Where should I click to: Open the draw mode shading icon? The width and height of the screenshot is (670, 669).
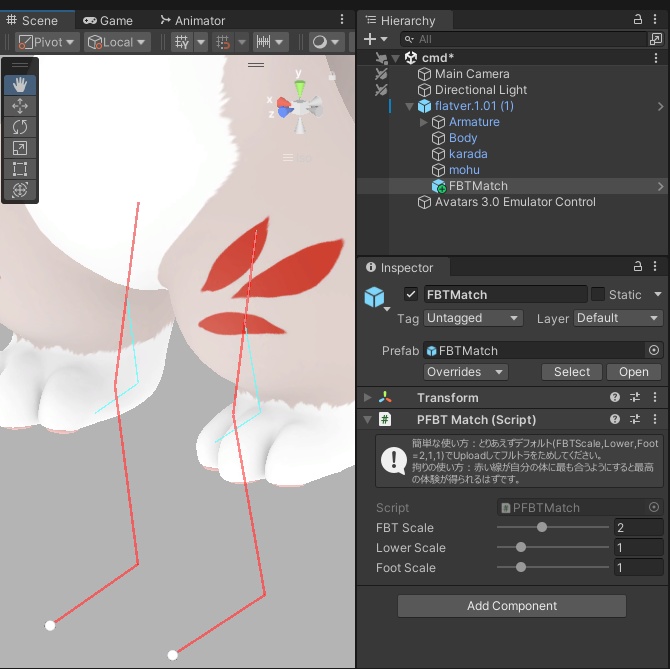tap(320, 42)
